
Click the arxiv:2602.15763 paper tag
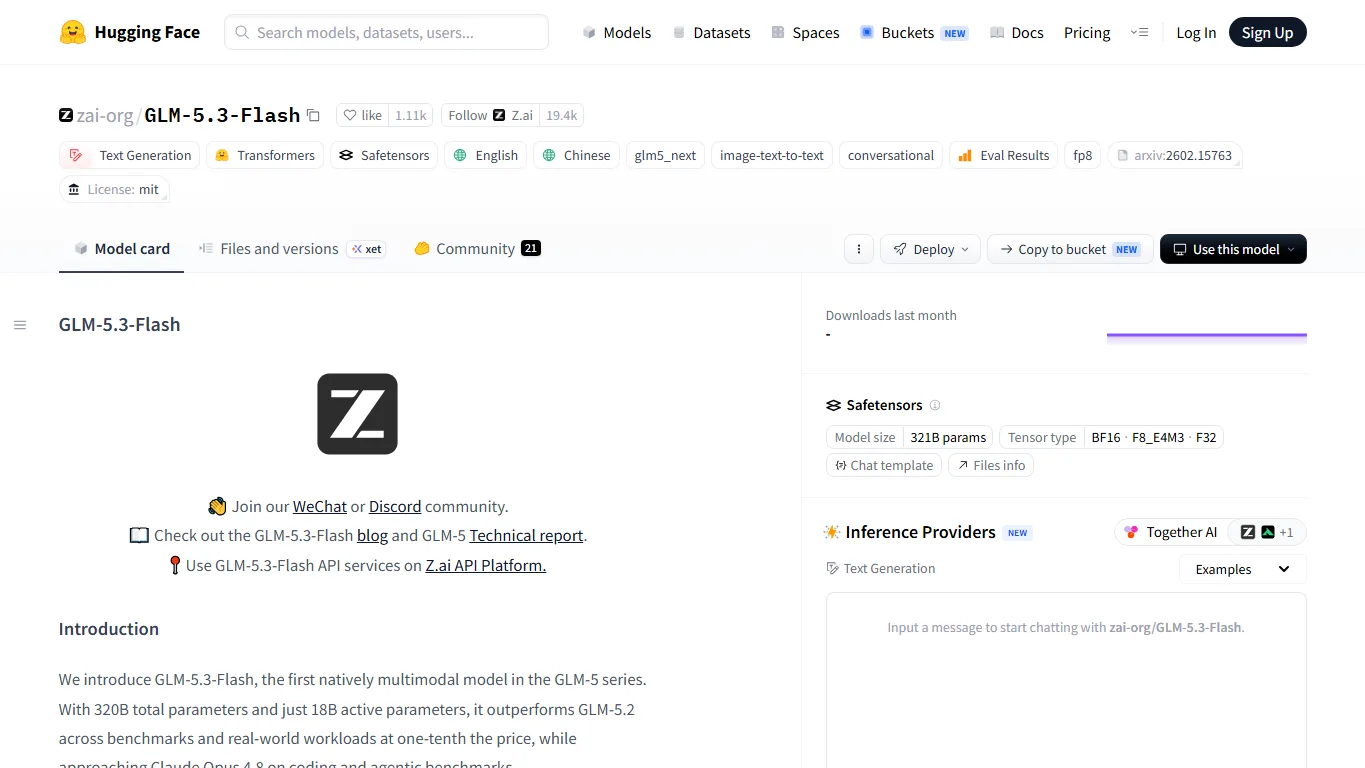(x=1175, y=155)
